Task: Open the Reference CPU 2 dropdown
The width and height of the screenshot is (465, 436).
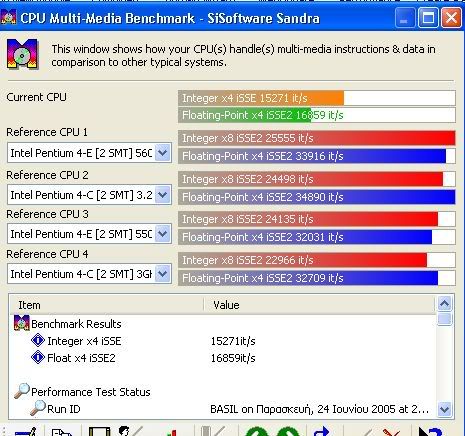Action: click(162, 195)
